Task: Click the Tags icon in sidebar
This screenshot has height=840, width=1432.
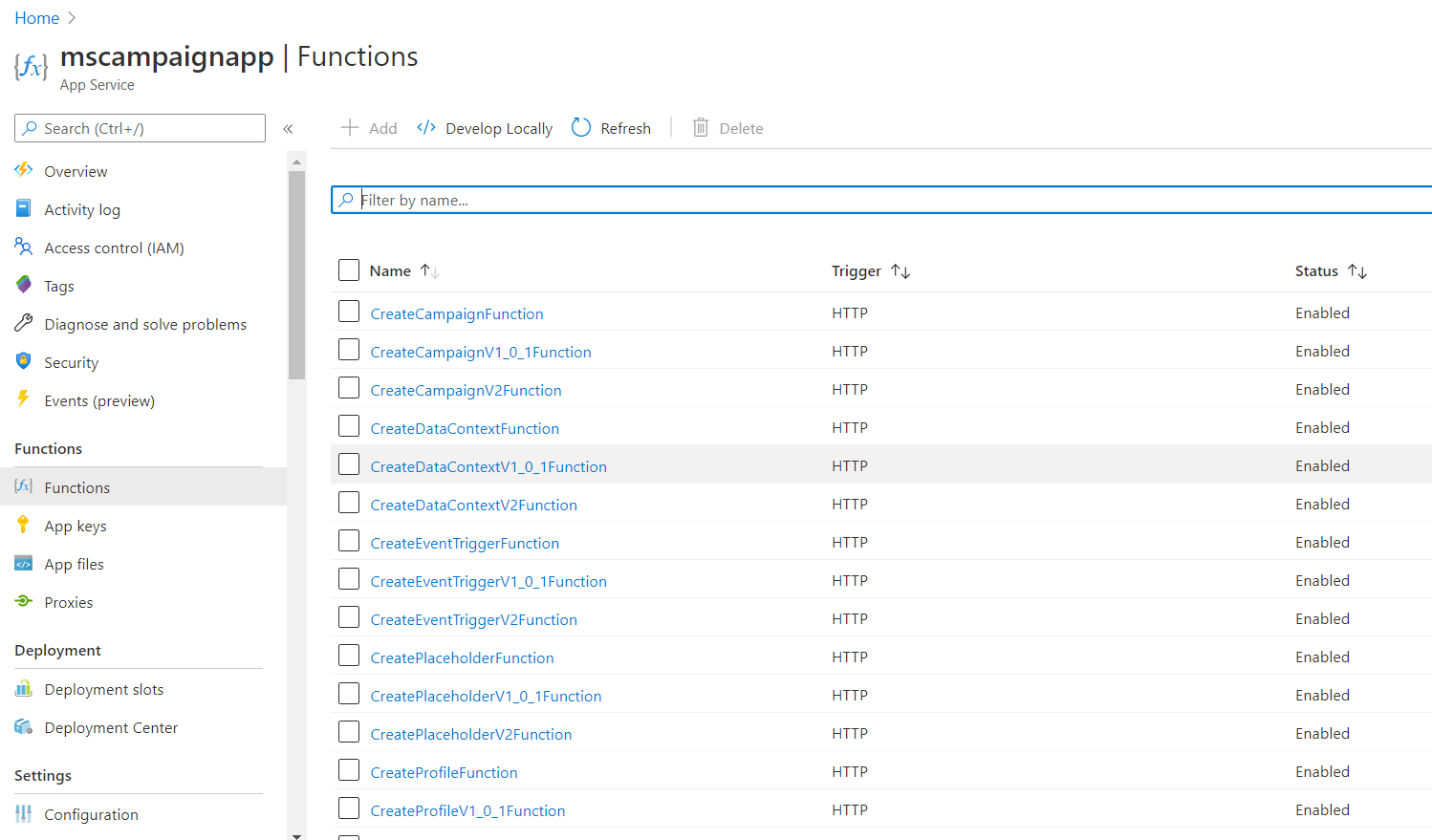Action: [24, 285]
